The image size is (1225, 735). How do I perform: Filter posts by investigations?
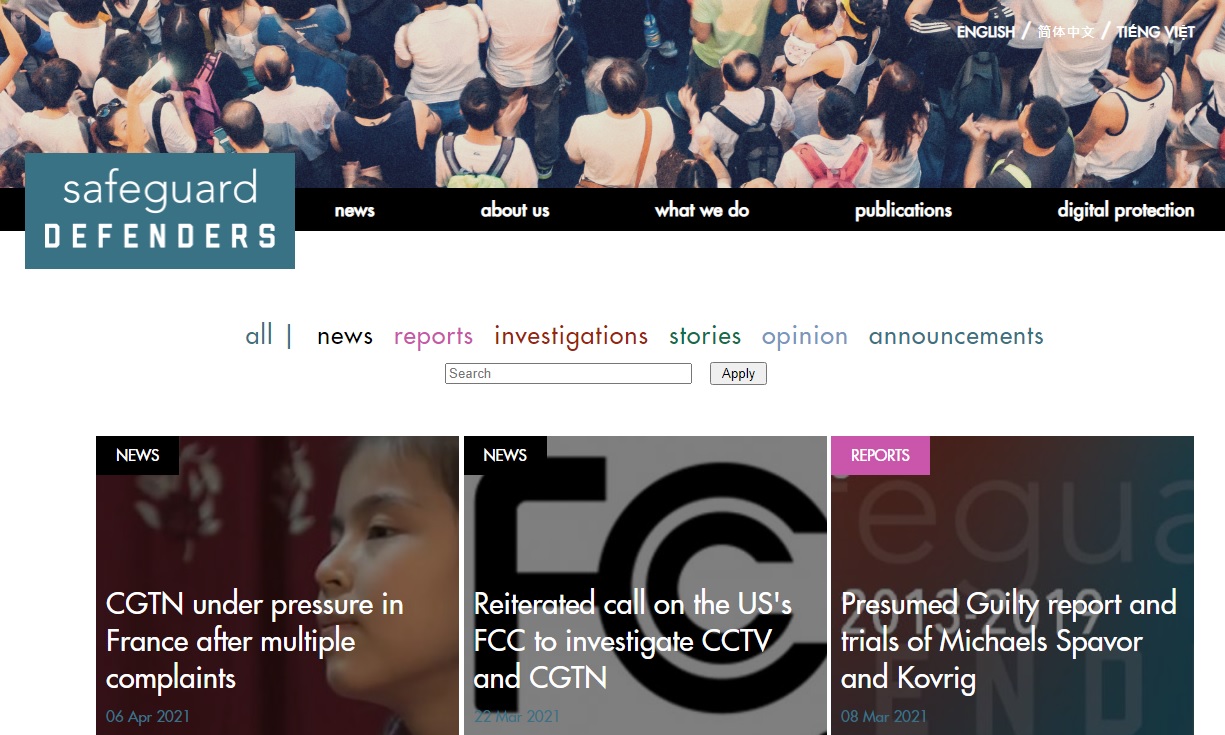point(571,336)
